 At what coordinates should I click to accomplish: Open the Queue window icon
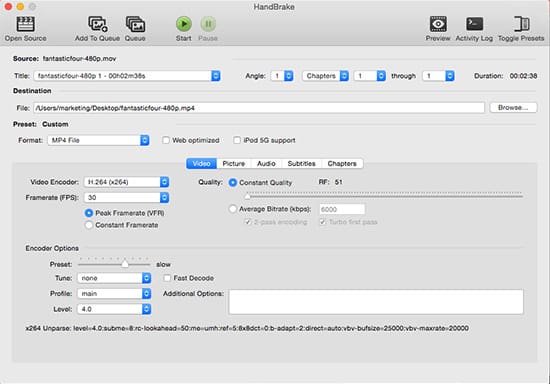click(135, 24)
